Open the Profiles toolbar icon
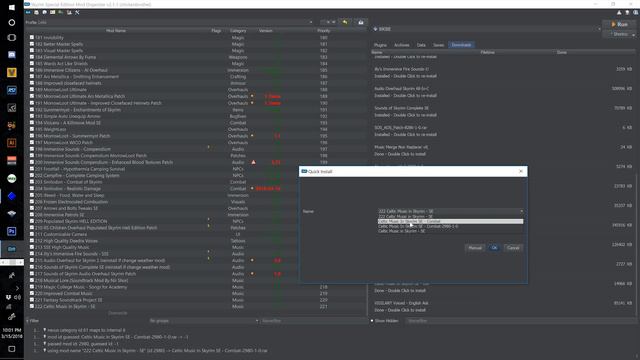Image resolution: width=640 pixels, height=360 pixels. coord(53,13)
